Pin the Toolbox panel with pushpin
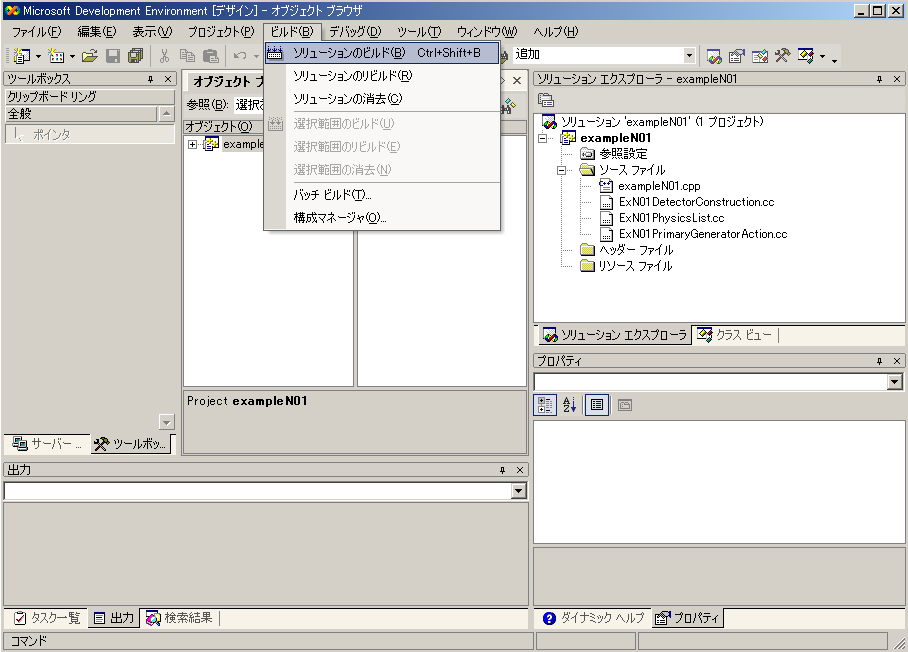Screen dimensions: 908x652 click(151, 79)
